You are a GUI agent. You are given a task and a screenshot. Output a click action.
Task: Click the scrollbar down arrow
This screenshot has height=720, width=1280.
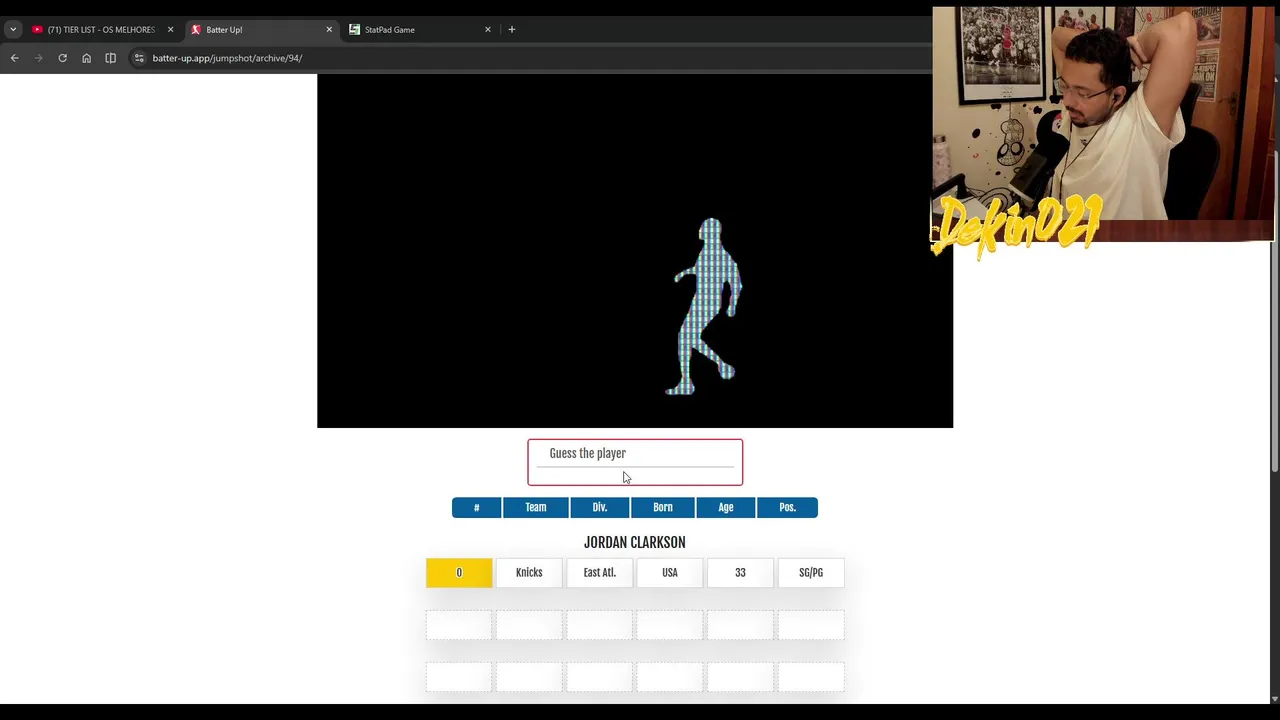point(1275,698)
